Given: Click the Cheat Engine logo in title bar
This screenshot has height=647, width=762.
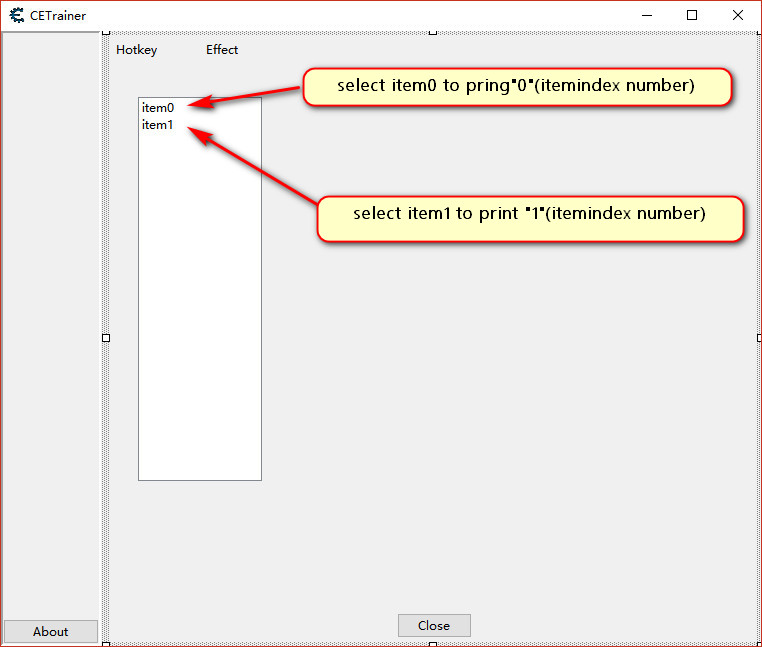Looking at the screenshot, I should (16, 15).
